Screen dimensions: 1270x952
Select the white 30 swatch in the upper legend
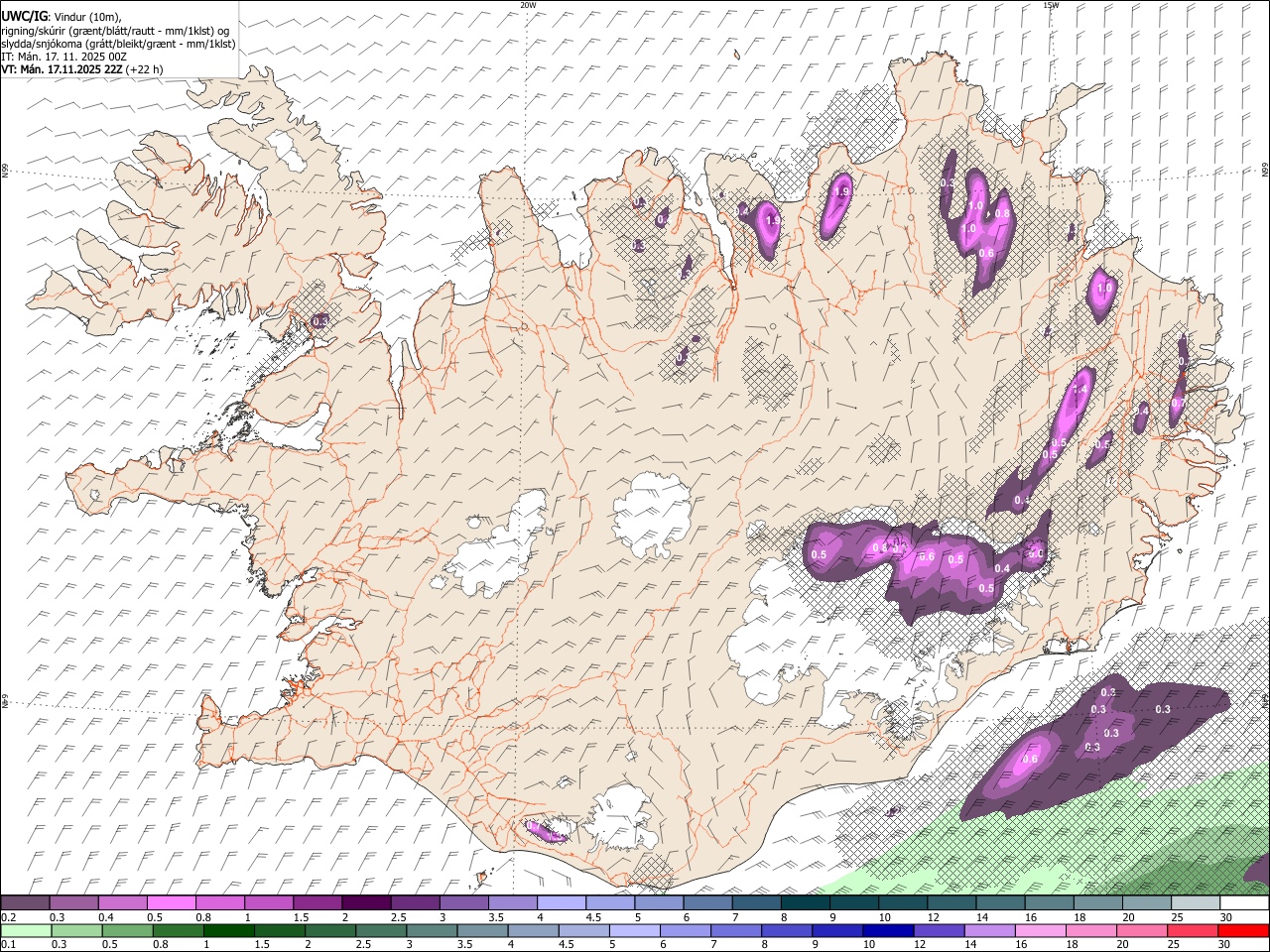(1244, 903)
